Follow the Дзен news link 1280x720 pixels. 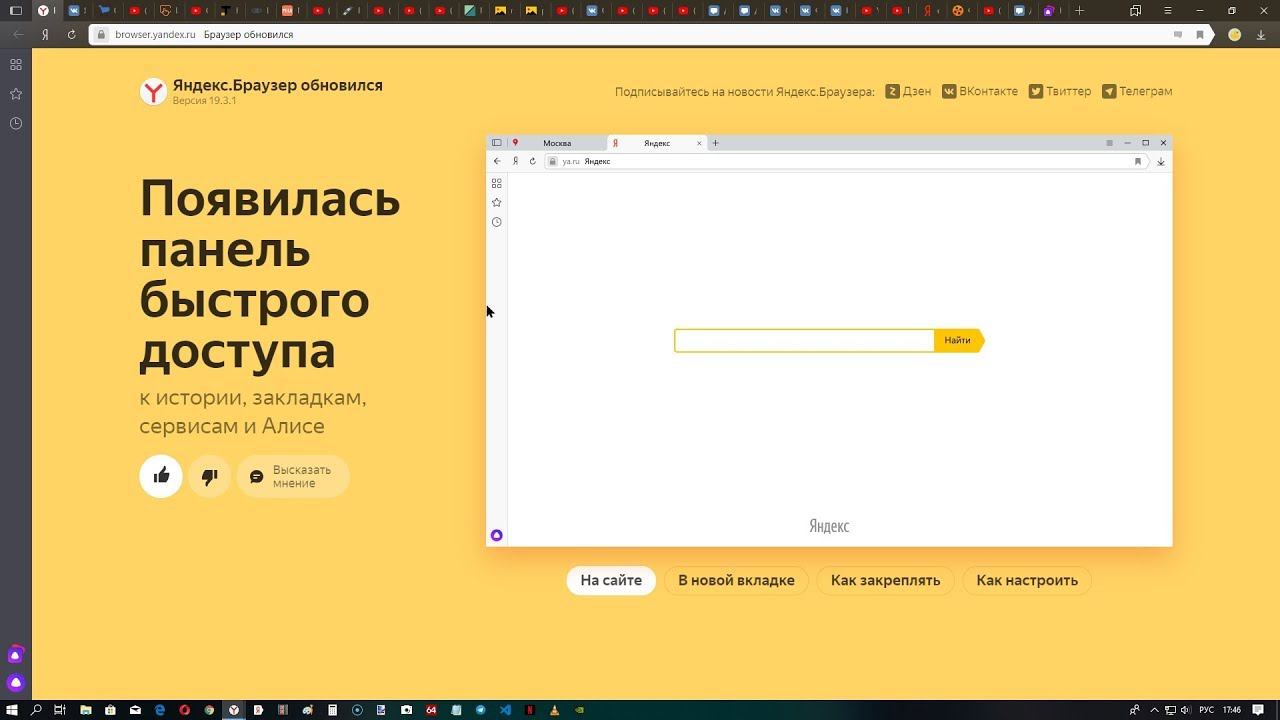coord(908,91)
